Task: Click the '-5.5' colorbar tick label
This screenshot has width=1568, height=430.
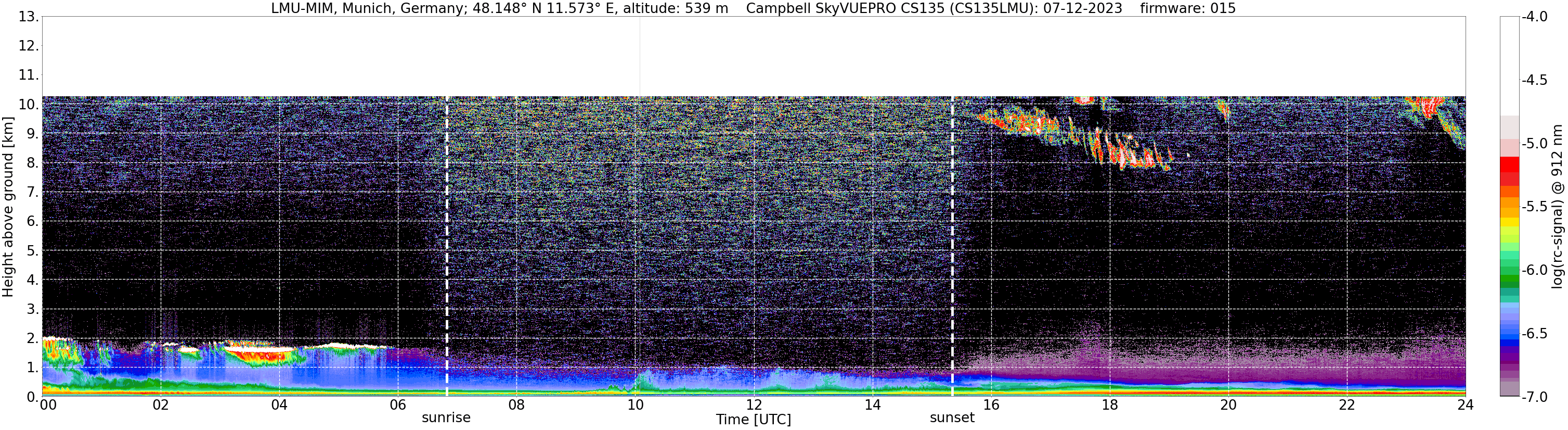Action: 1535,207
